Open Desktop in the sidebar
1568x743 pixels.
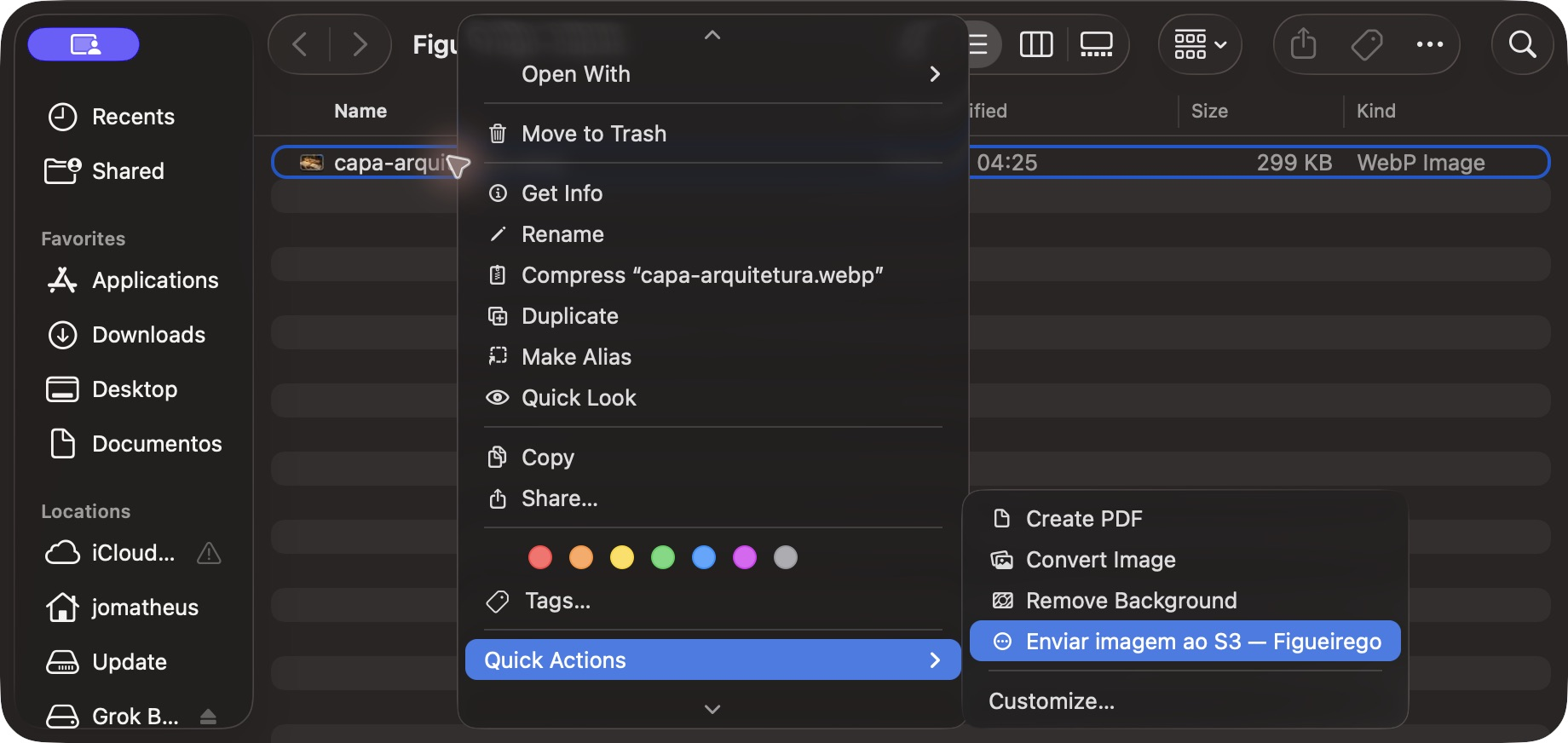pos(111,389)
